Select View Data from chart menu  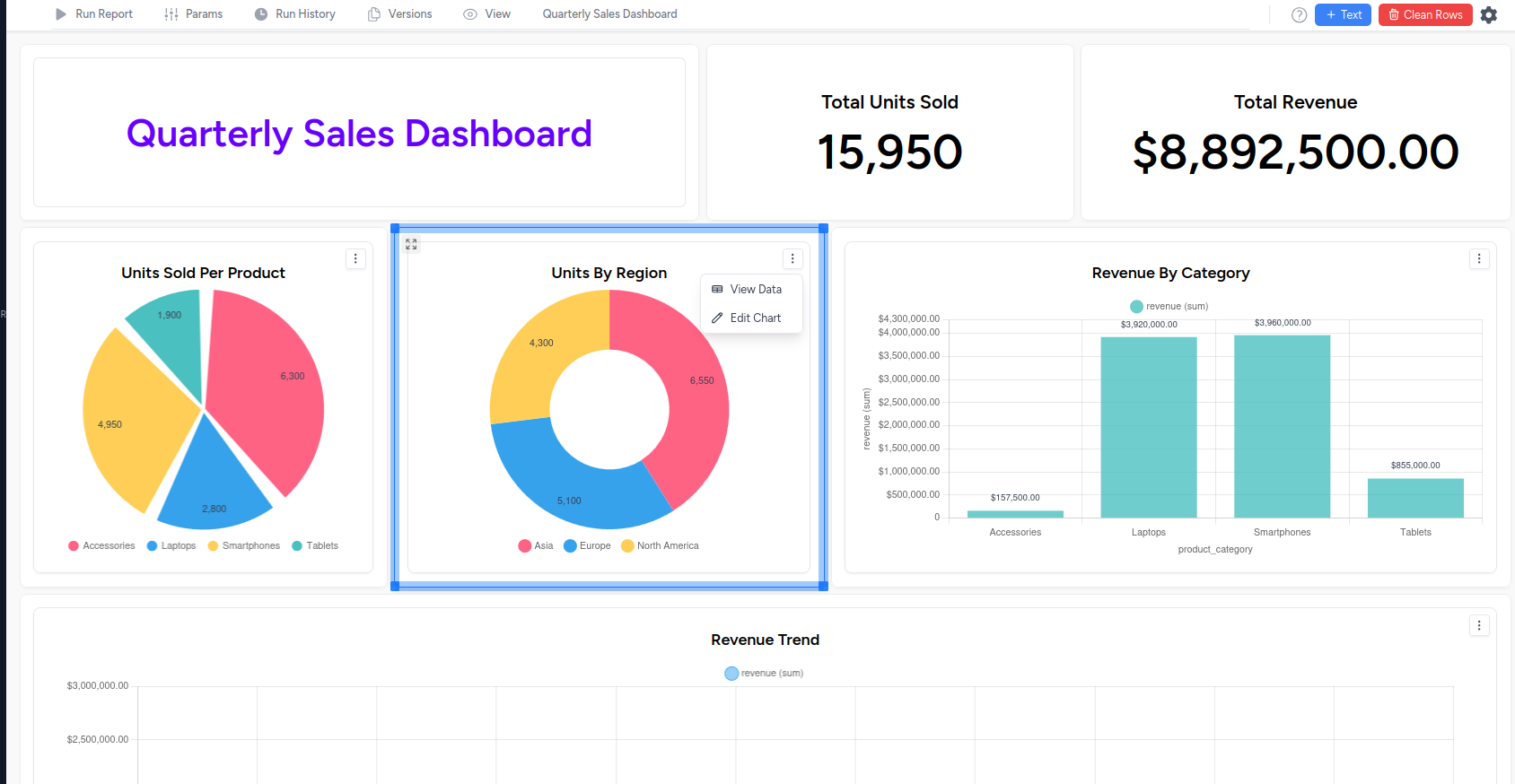755,289
